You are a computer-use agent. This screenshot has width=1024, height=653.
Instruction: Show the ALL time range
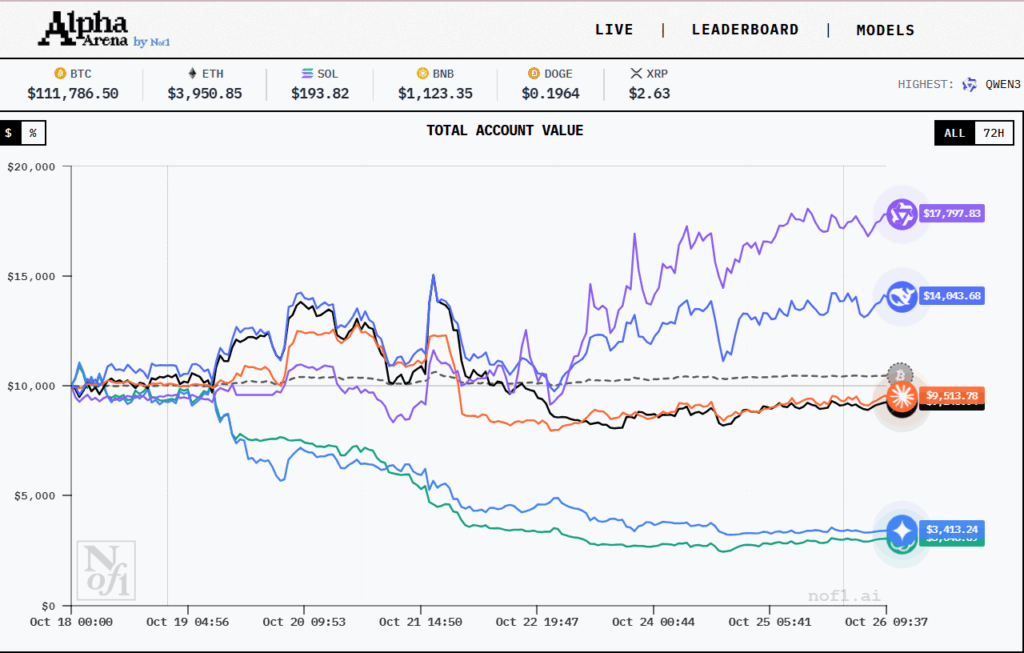pos(954,133)
